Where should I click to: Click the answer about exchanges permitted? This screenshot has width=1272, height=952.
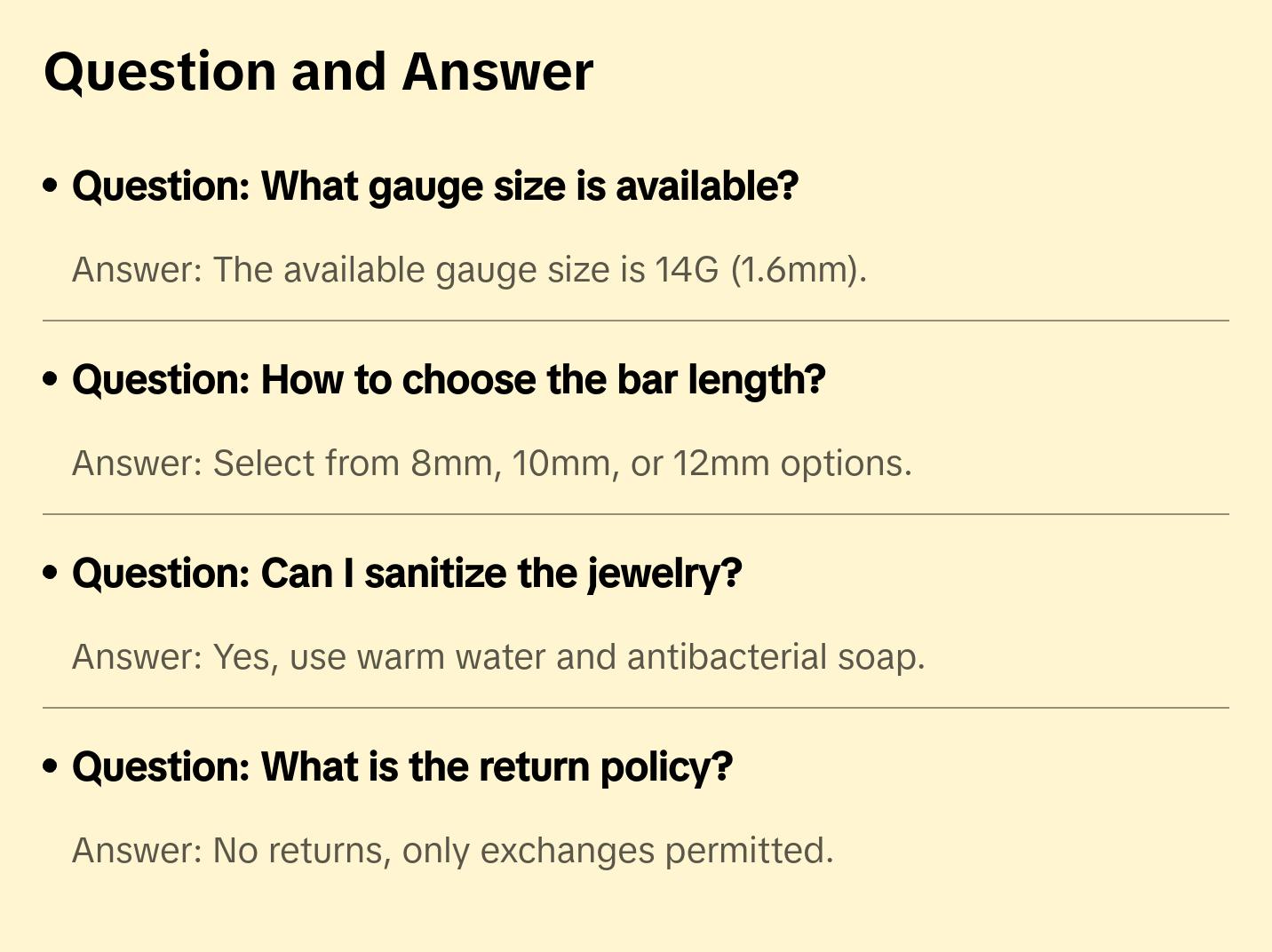pos(453,851)
